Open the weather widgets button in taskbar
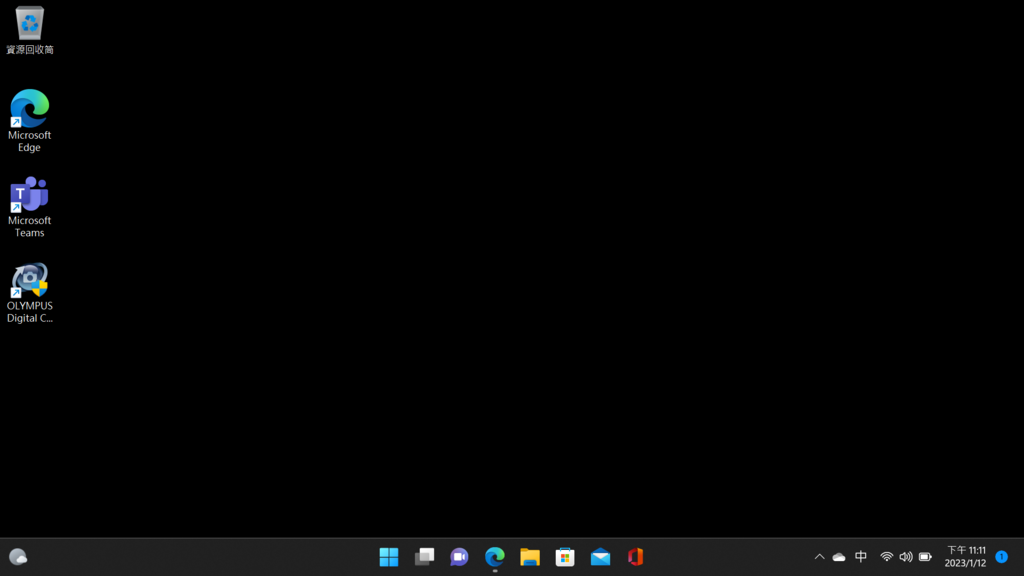The image size is (1024, 576). click(x=18, y=557)
